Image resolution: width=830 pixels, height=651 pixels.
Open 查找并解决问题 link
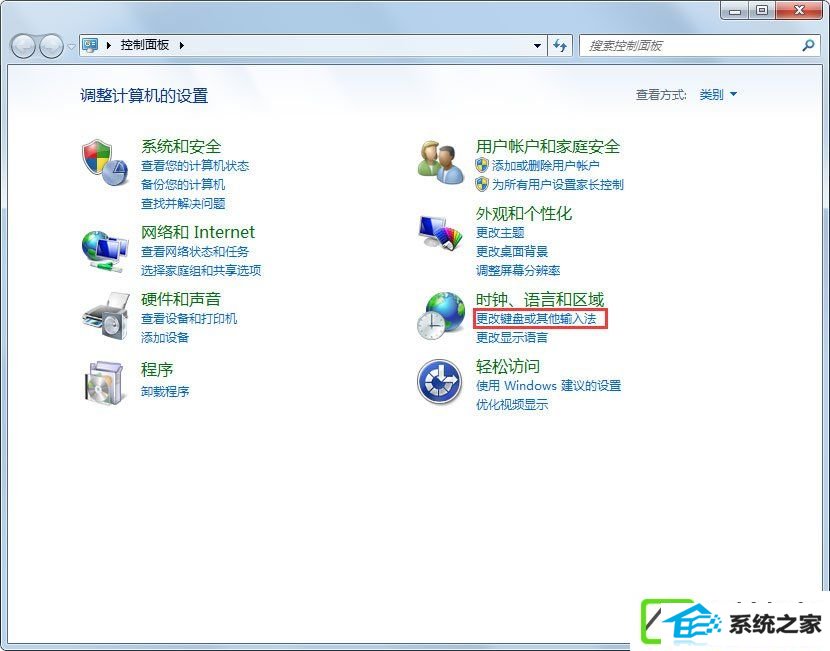[x=183, y=204]
